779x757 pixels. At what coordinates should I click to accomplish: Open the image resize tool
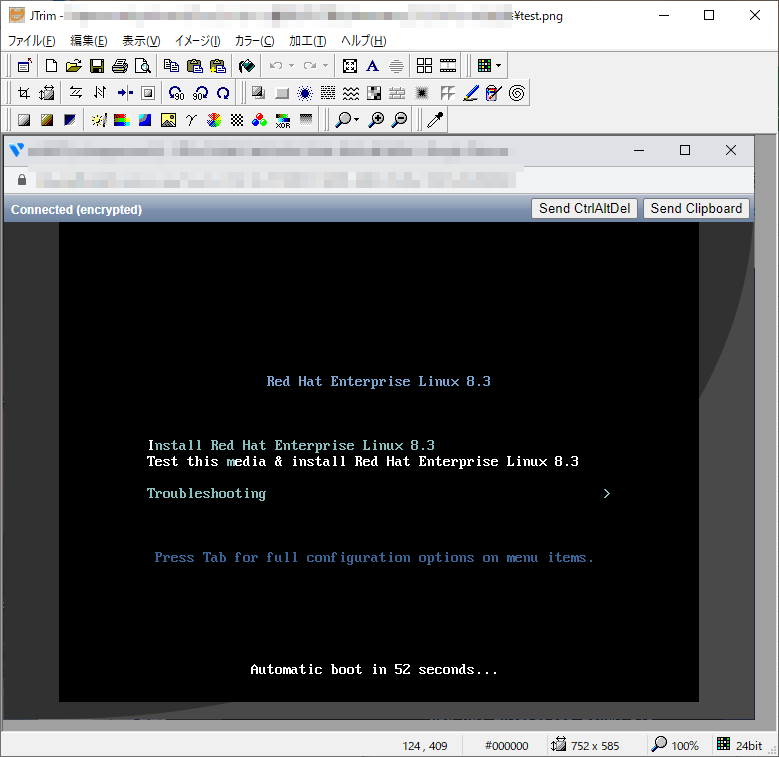click(x=47, y=93)
